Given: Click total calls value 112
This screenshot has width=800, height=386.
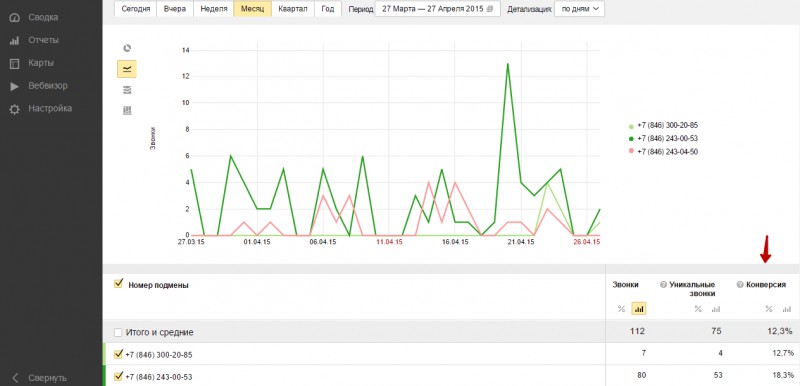Looking at the screenshot, I should coord(637,331).
